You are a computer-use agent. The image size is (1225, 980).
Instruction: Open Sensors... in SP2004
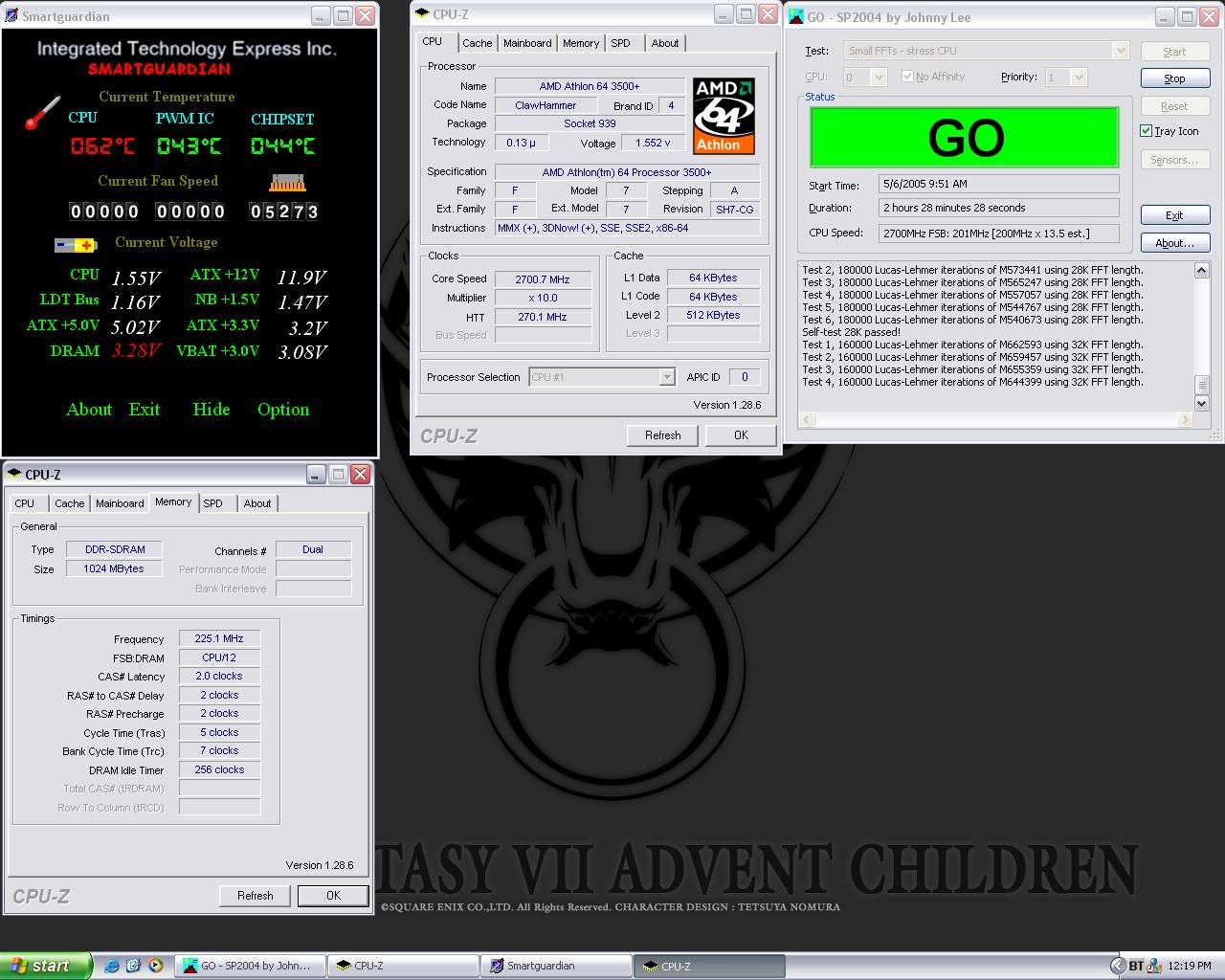[x=1174, y=160]
